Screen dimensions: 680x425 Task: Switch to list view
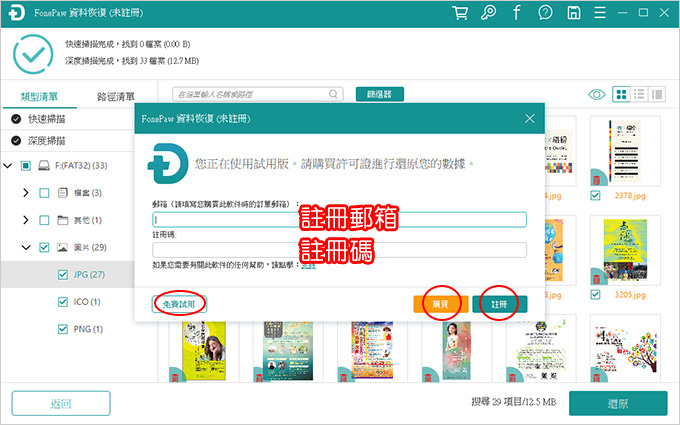(639, 94)
